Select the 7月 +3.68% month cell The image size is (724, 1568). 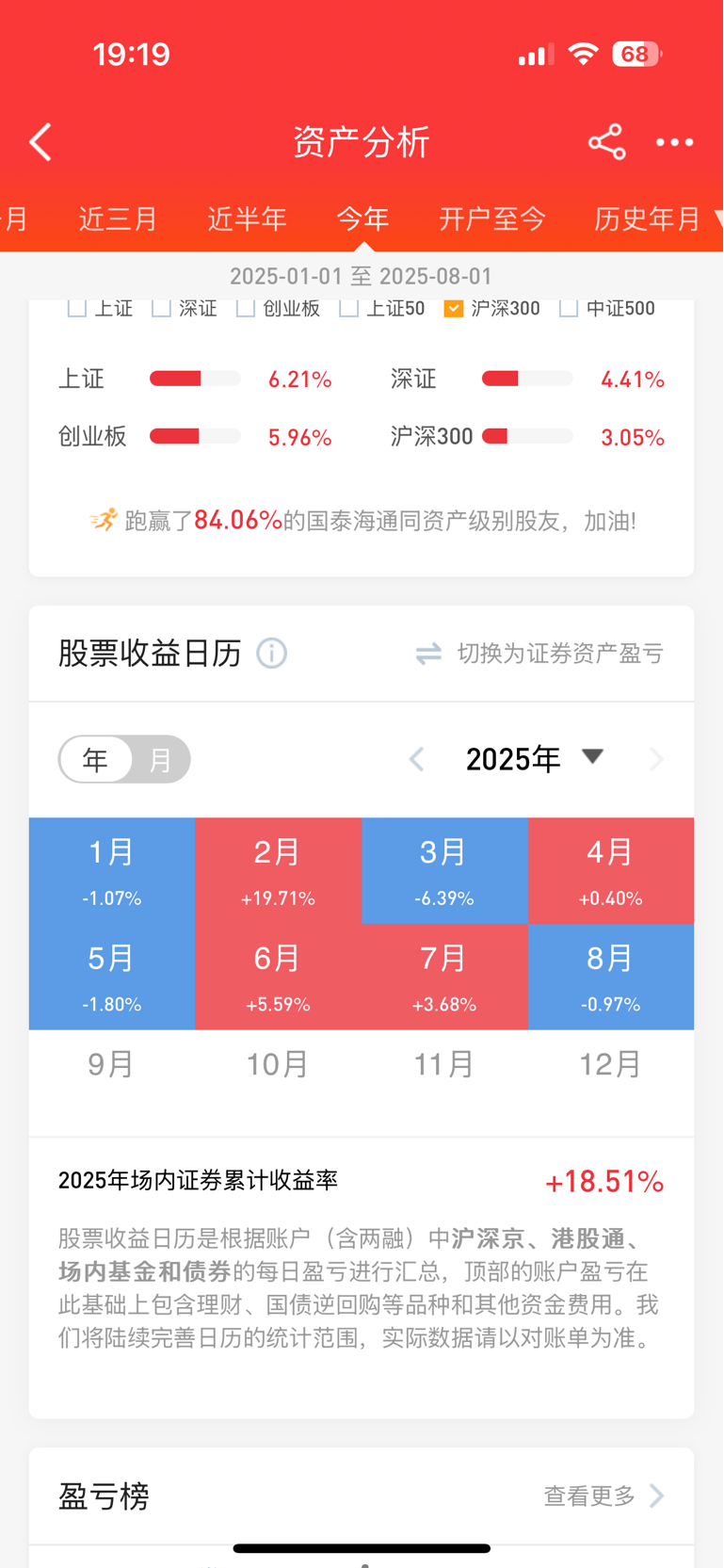point(444,977)
